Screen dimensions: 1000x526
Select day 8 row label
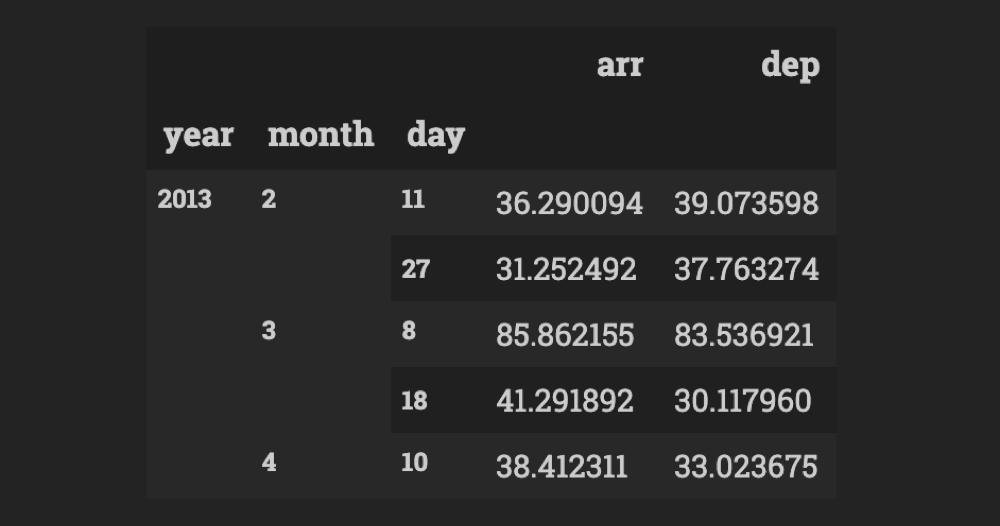[409, 331]
